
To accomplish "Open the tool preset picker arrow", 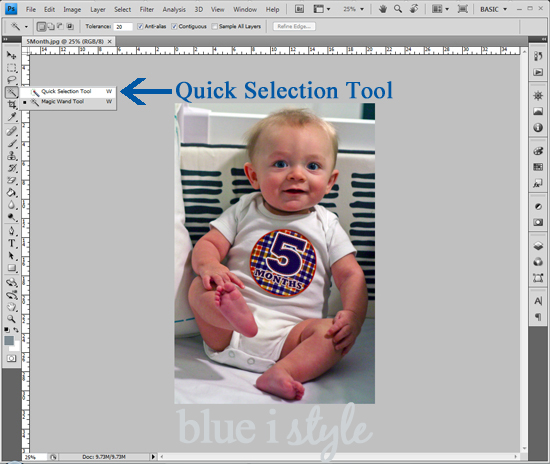I will [x=26, y=27].
